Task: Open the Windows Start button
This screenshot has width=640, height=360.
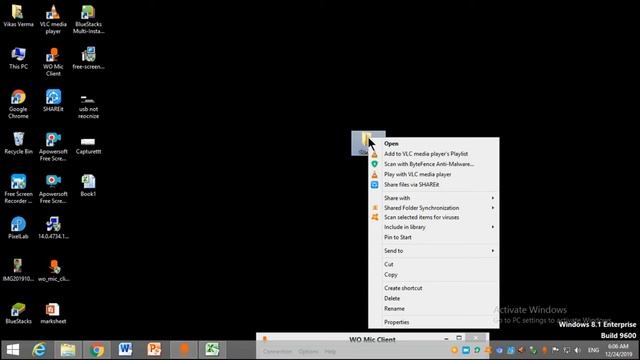Action: pos(13,350)
